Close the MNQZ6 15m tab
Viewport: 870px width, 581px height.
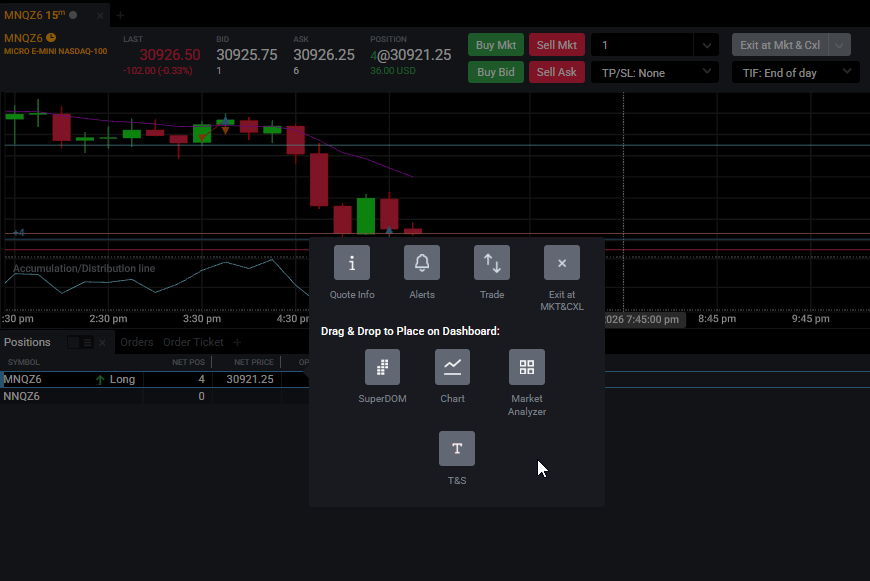point(100,16)
